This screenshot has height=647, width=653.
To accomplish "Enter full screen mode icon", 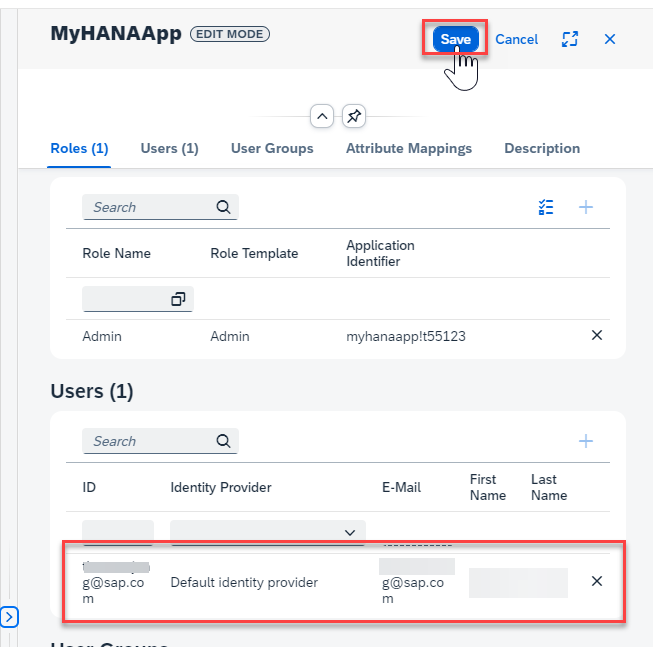I will click(570, 39).
